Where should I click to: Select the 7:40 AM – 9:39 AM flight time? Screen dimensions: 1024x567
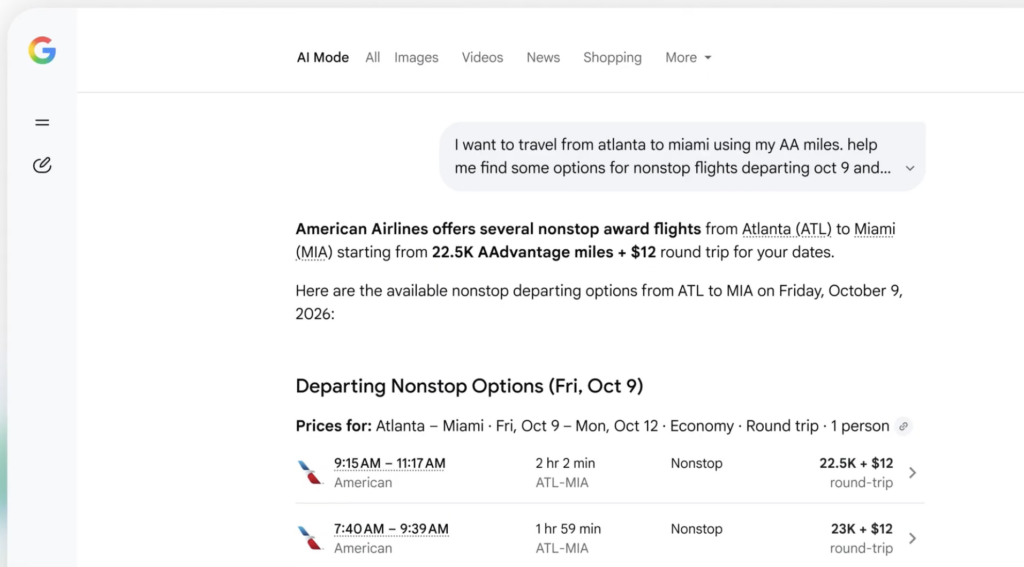pyautogui.click(x=391, y=529)
